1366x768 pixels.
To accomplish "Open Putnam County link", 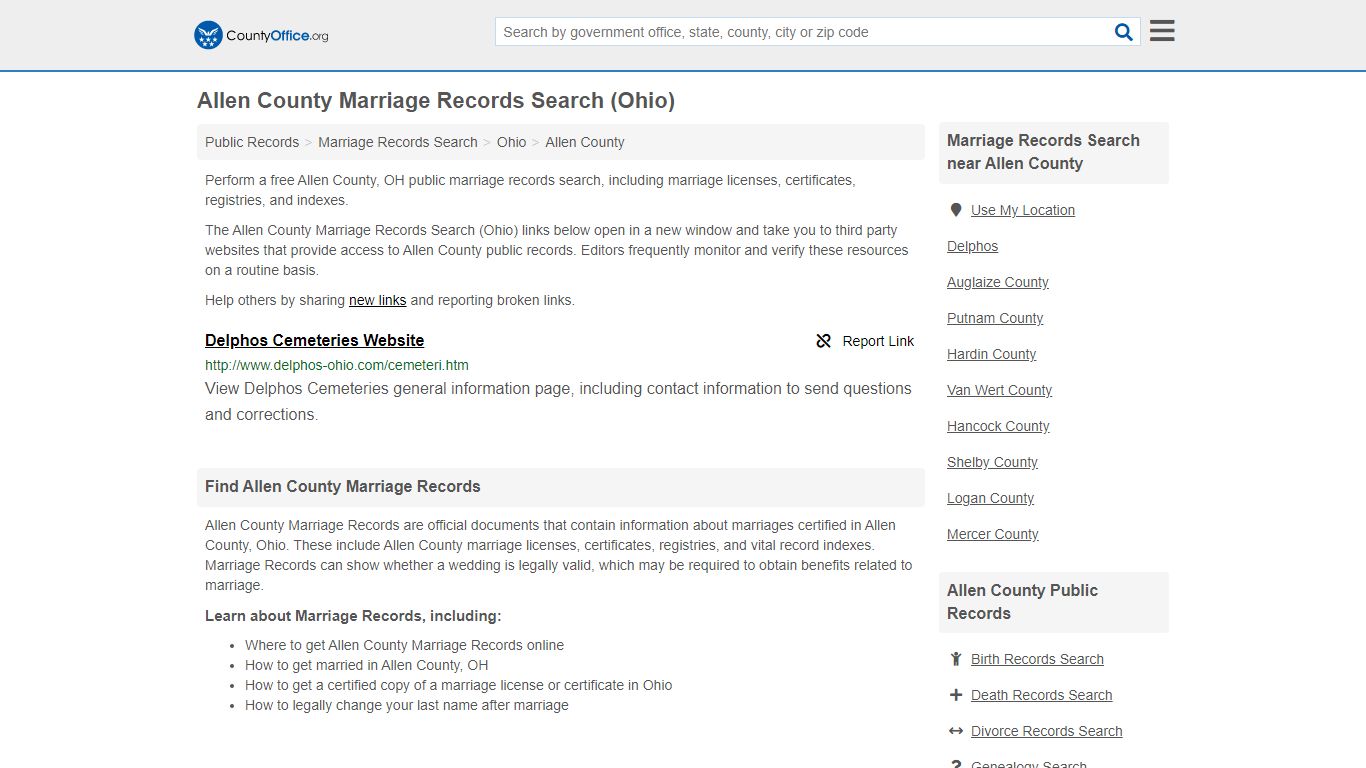I will [995, 318].
